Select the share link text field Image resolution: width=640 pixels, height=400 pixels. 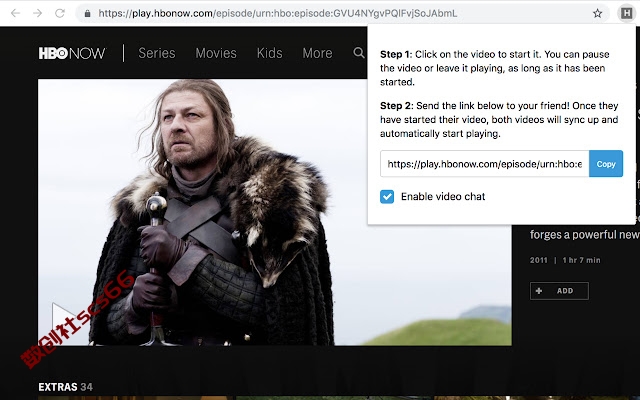click(x=484, y=164)
